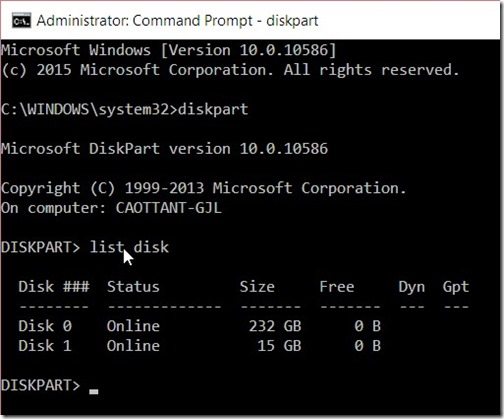
Task: Click the Command Prompt icon in title bar
Action: pos(22,21)
